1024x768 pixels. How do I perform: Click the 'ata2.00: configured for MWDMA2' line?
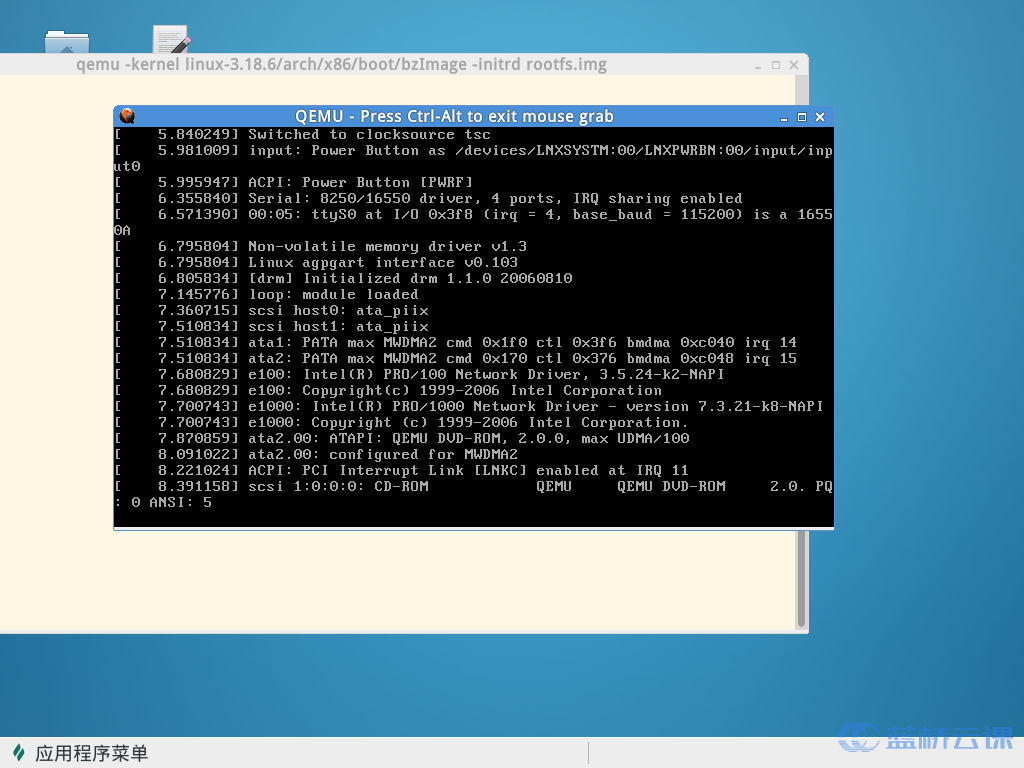coord(316,455)
